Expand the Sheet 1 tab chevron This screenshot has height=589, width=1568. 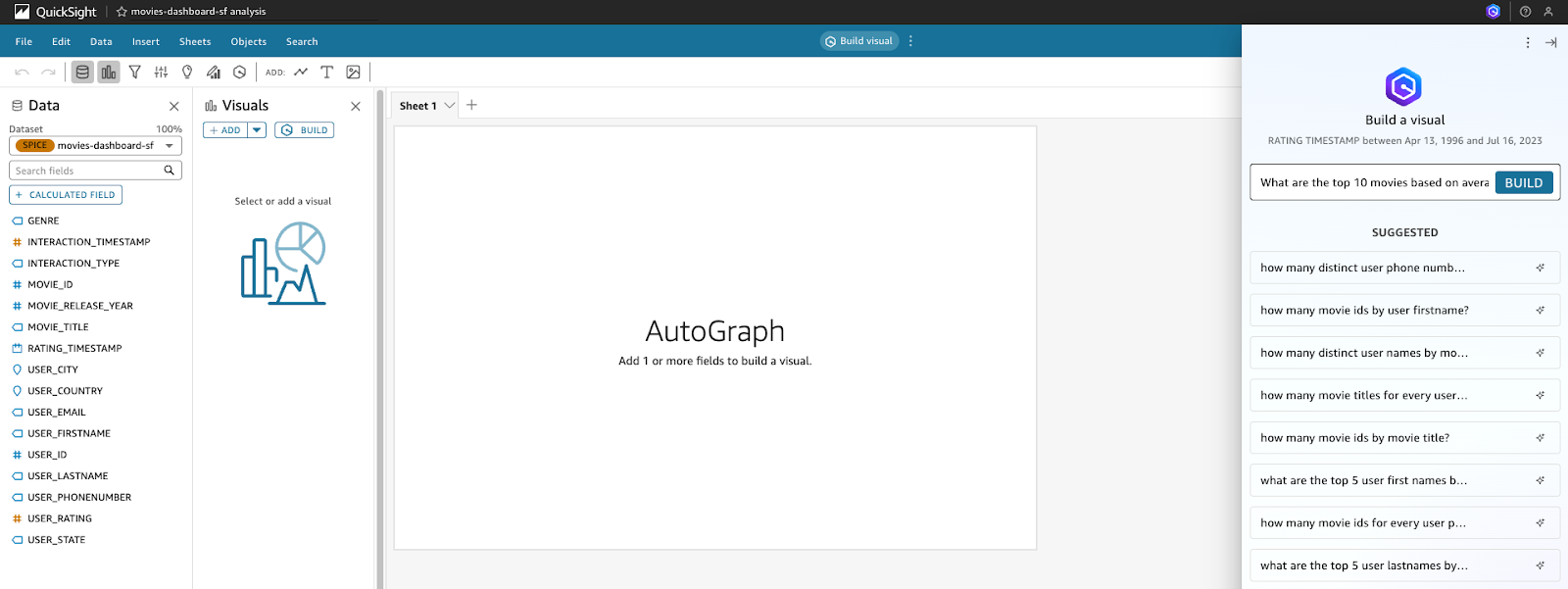coord(450,106)
